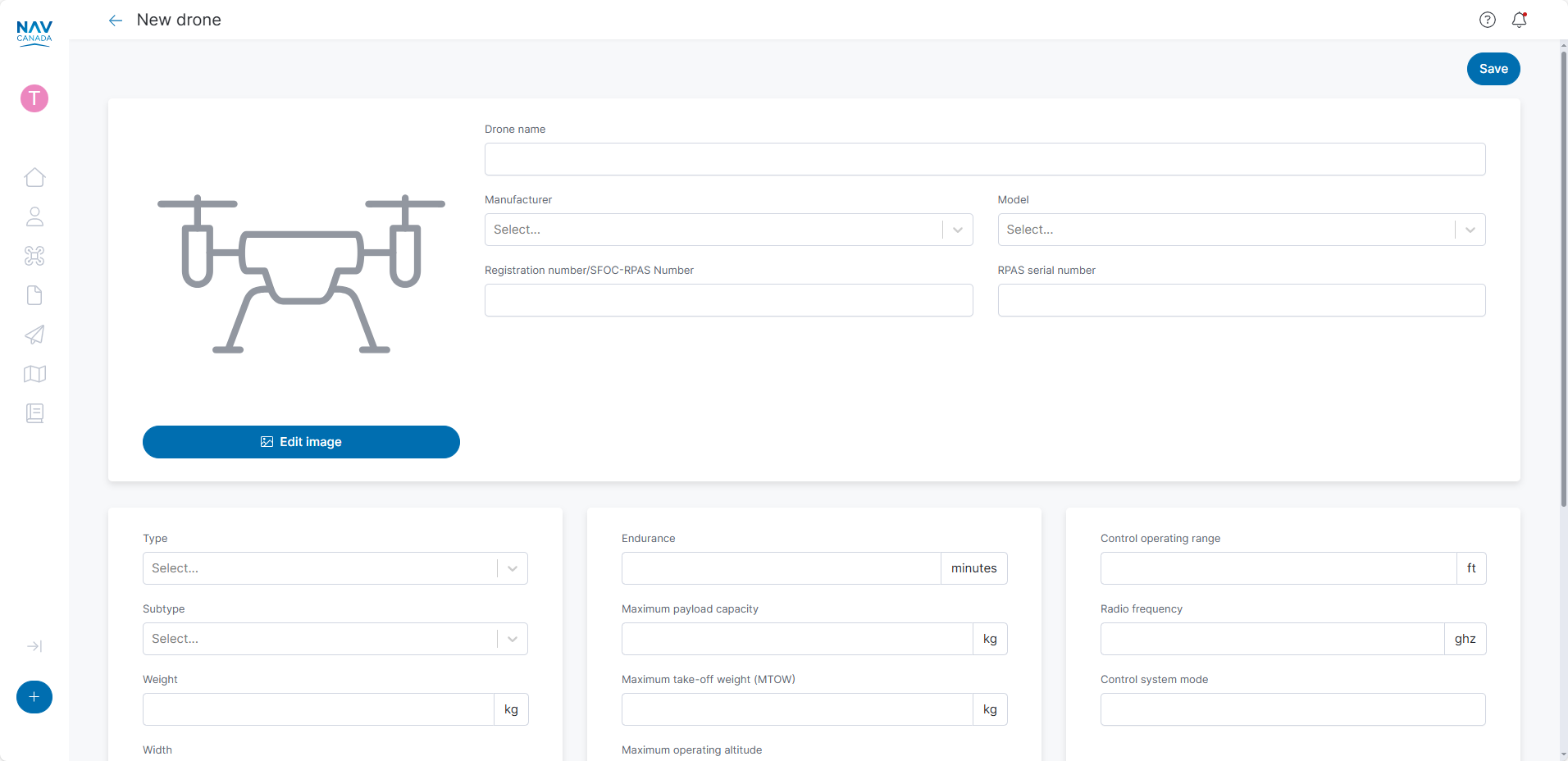Image resolution: width=1568 pixels, height=761 pixels.
Task: Click the Type dropdown chevron
Action: pos(513,568)
